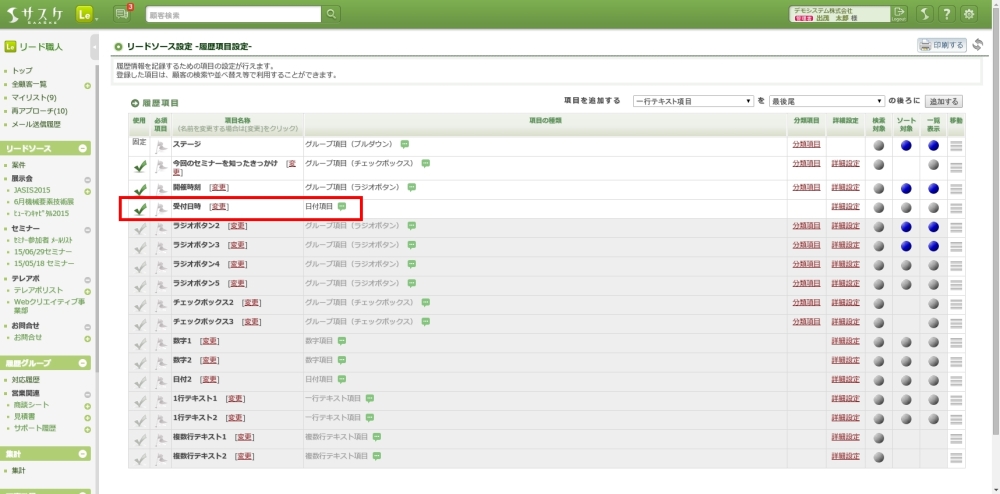Toggle search target dot for 受付日時 row
The height and width of the screenshot is (494, 1000).
(879, 207)
